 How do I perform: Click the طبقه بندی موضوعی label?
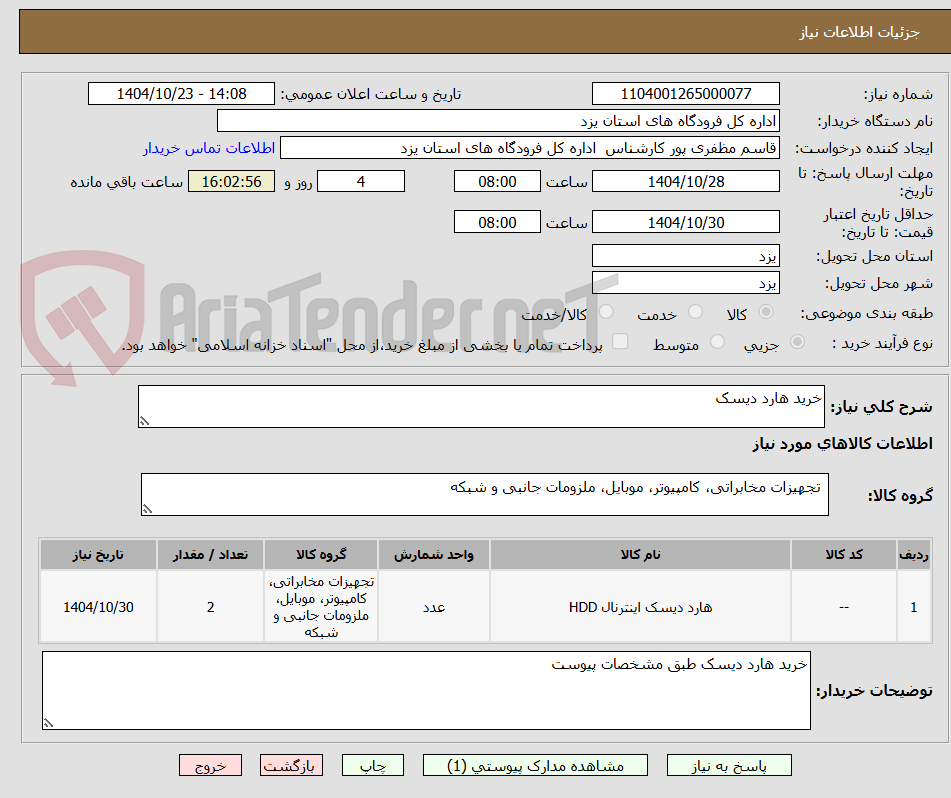point(867,314)
